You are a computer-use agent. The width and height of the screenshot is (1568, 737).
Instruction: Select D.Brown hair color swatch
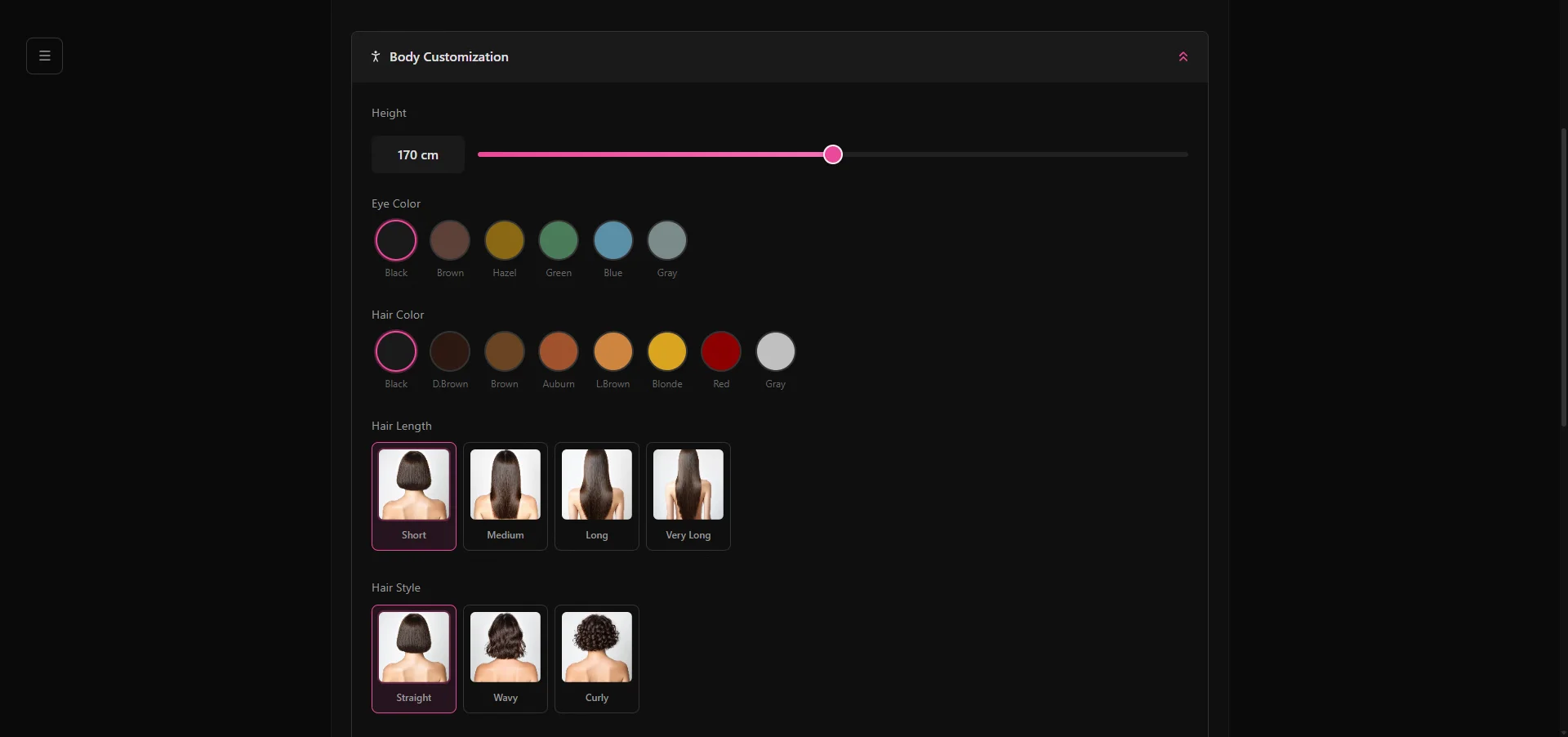[x=450, y=351]
